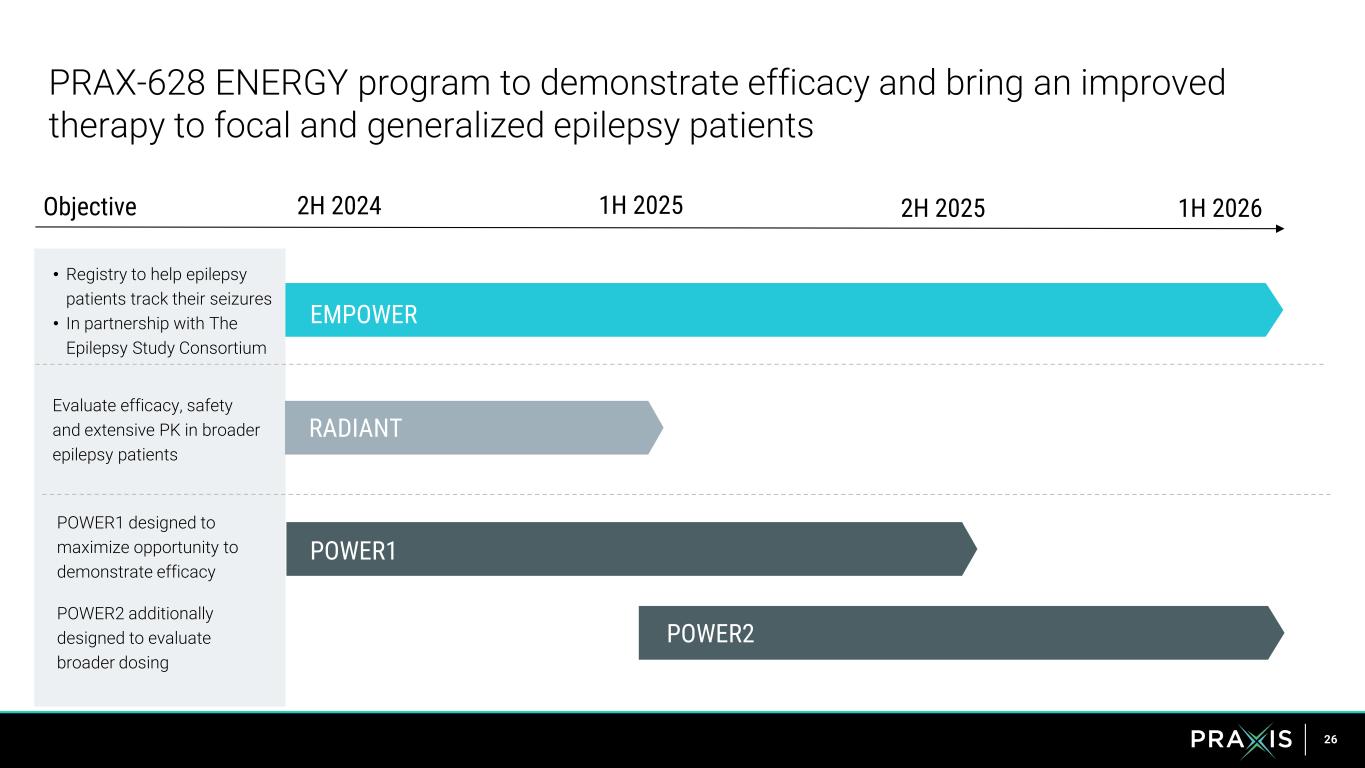The width and height of the screenshot is (1365, 768).
Task: Click the slide title about PRAX-628 ENERGY
Action: point(636,104)
